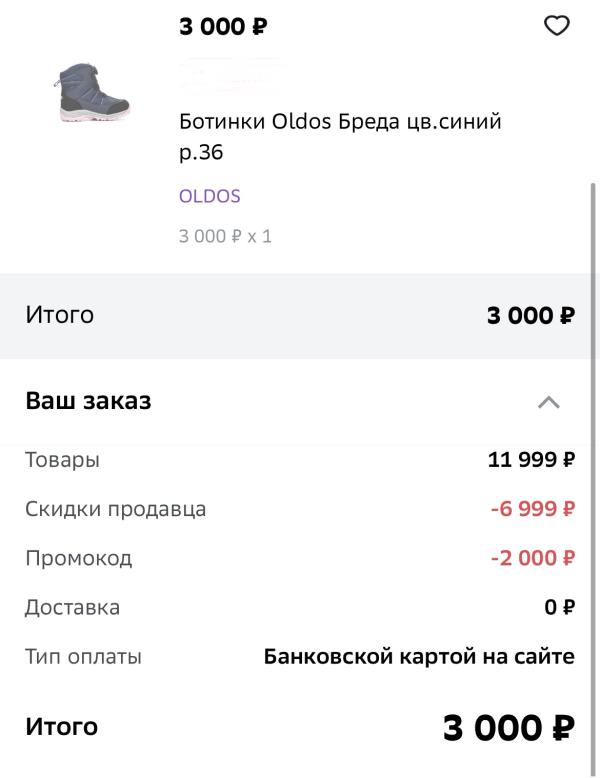600x778 pixels.
Task: Click the Скидки продавца label
Action: click(115, 509)
